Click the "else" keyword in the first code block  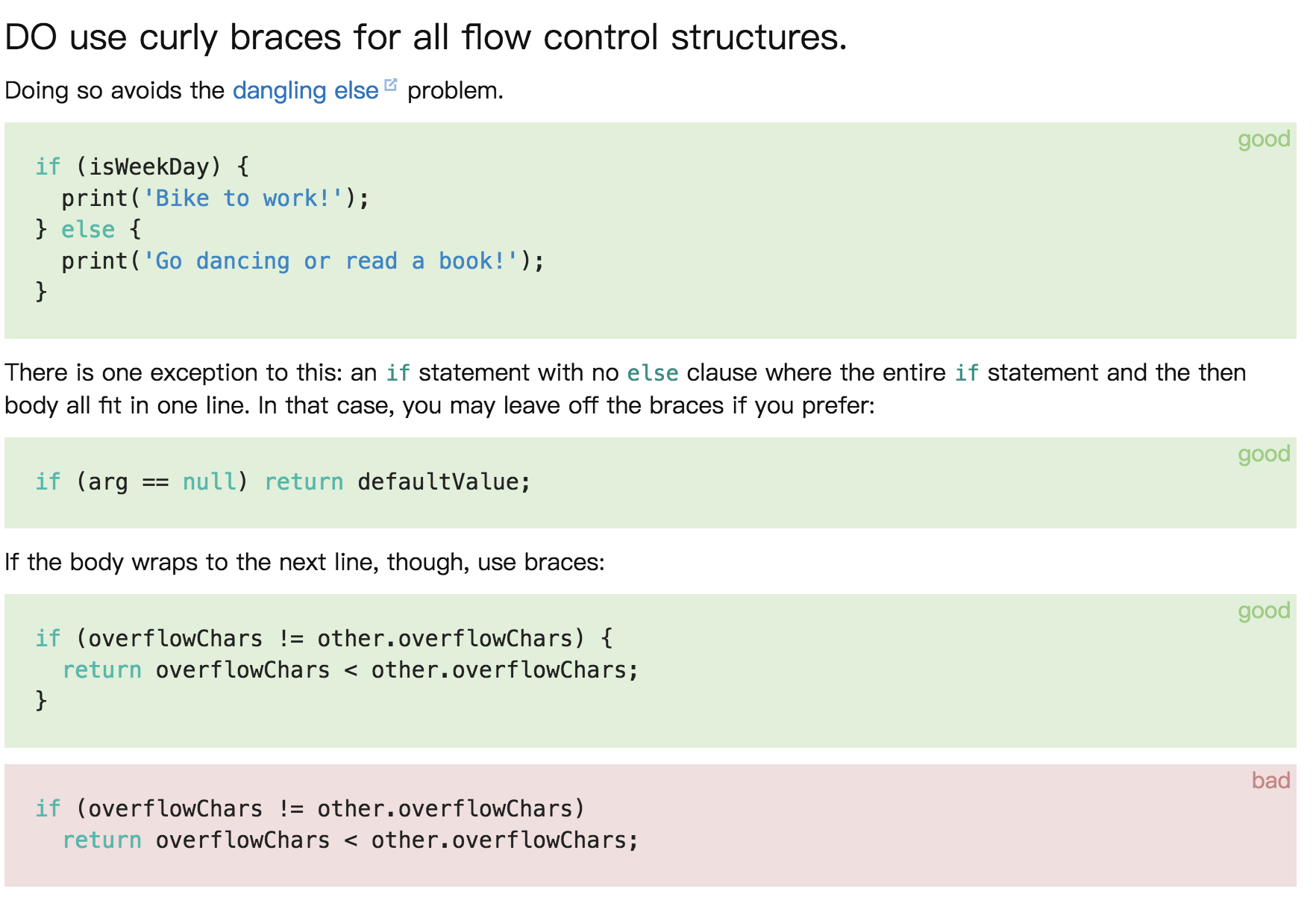pos(88,230)
